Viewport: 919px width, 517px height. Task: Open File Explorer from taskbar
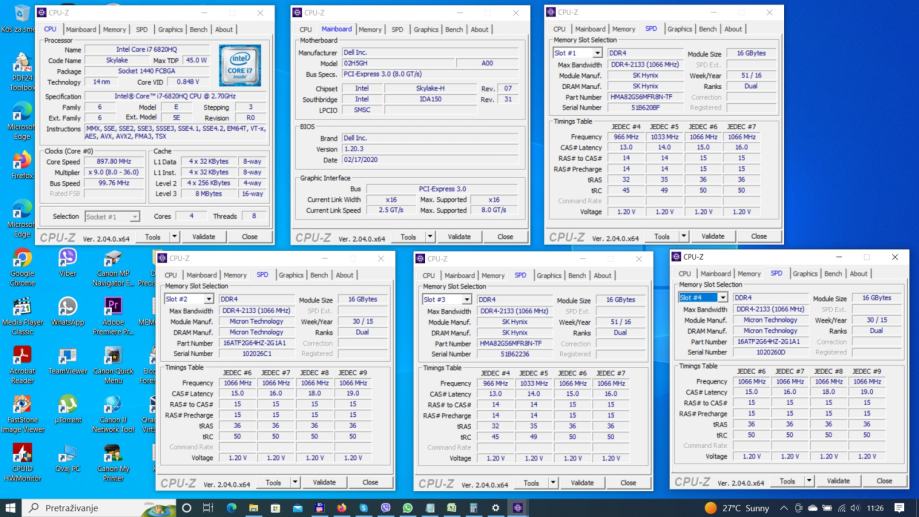(253, 508)
